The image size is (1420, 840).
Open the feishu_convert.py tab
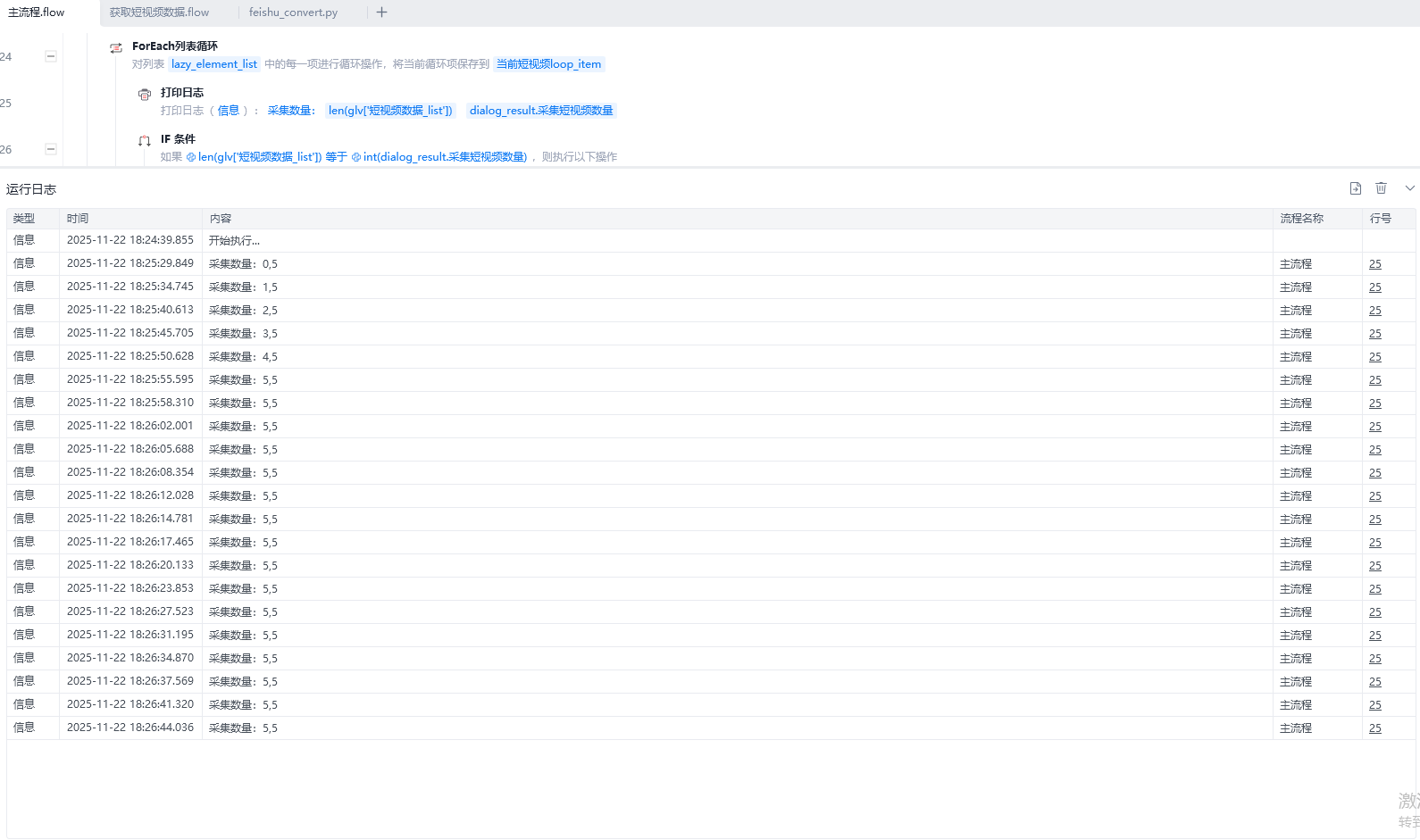click(293, 12)
